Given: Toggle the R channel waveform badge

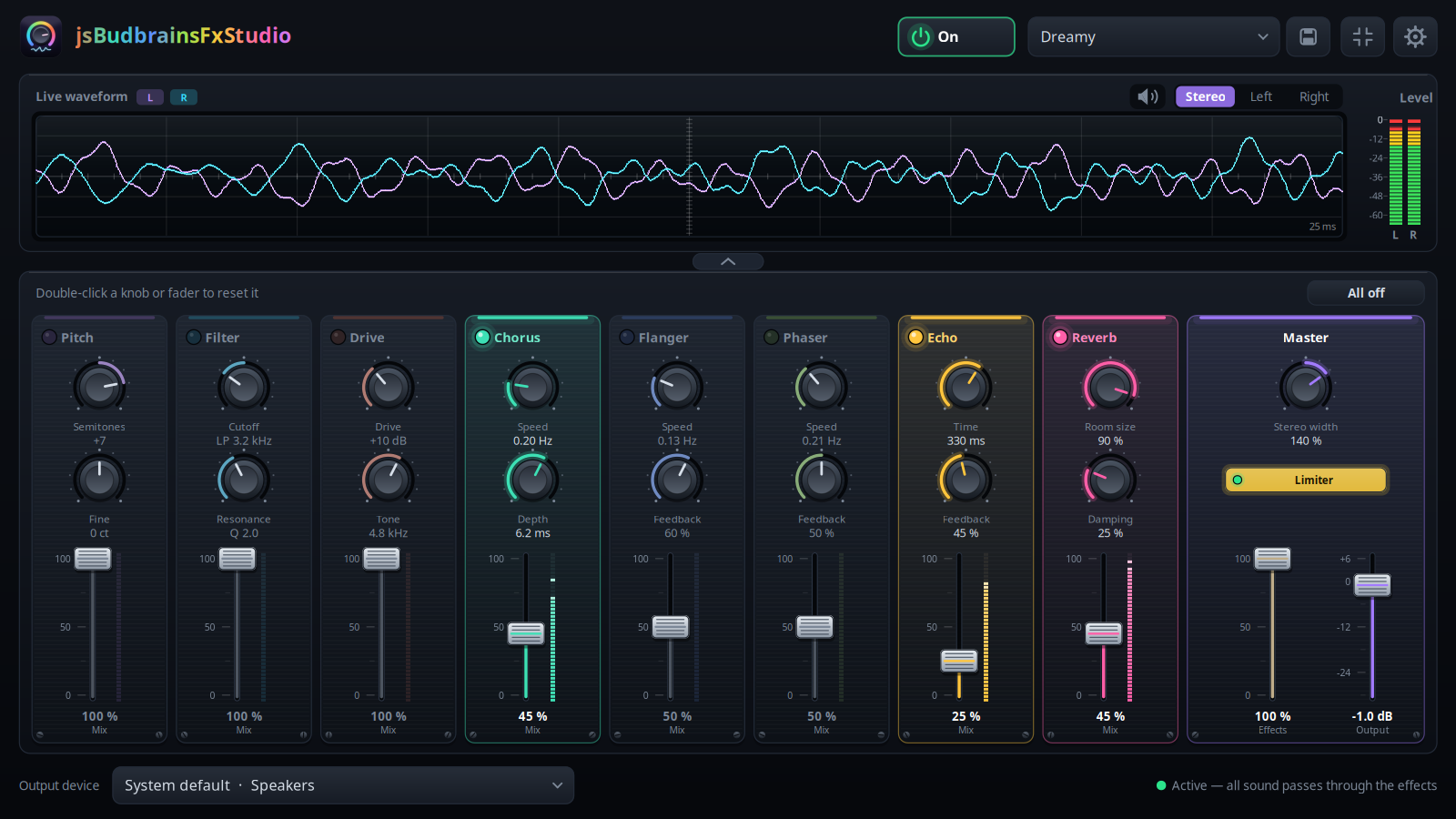Looking at the screenshot, I should [x=184, y=97].
